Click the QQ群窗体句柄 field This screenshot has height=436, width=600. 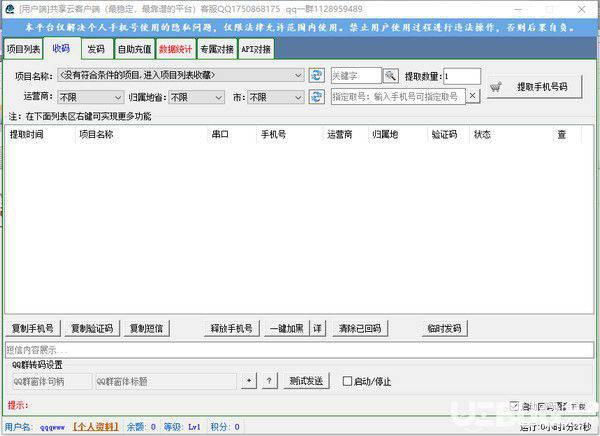[x=52, y=381]
